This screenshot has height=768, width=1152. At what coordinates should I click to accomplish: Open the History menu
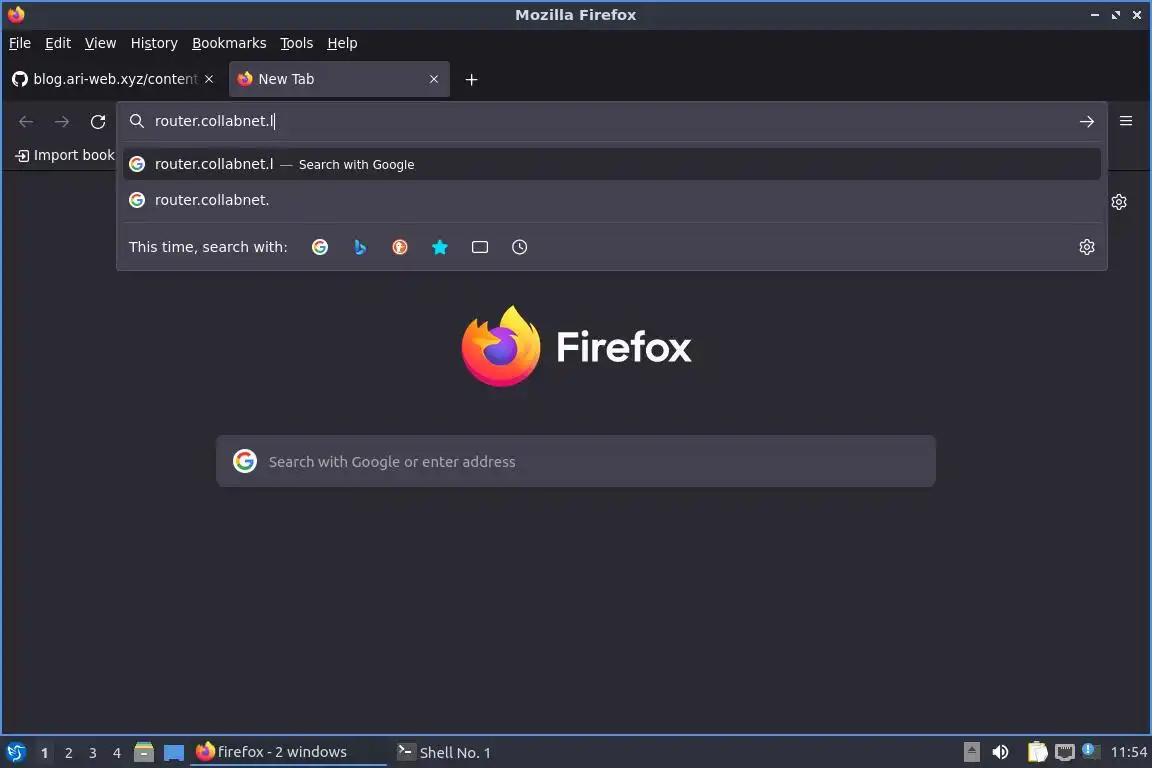pyautogui.click(x=154, y=43)
